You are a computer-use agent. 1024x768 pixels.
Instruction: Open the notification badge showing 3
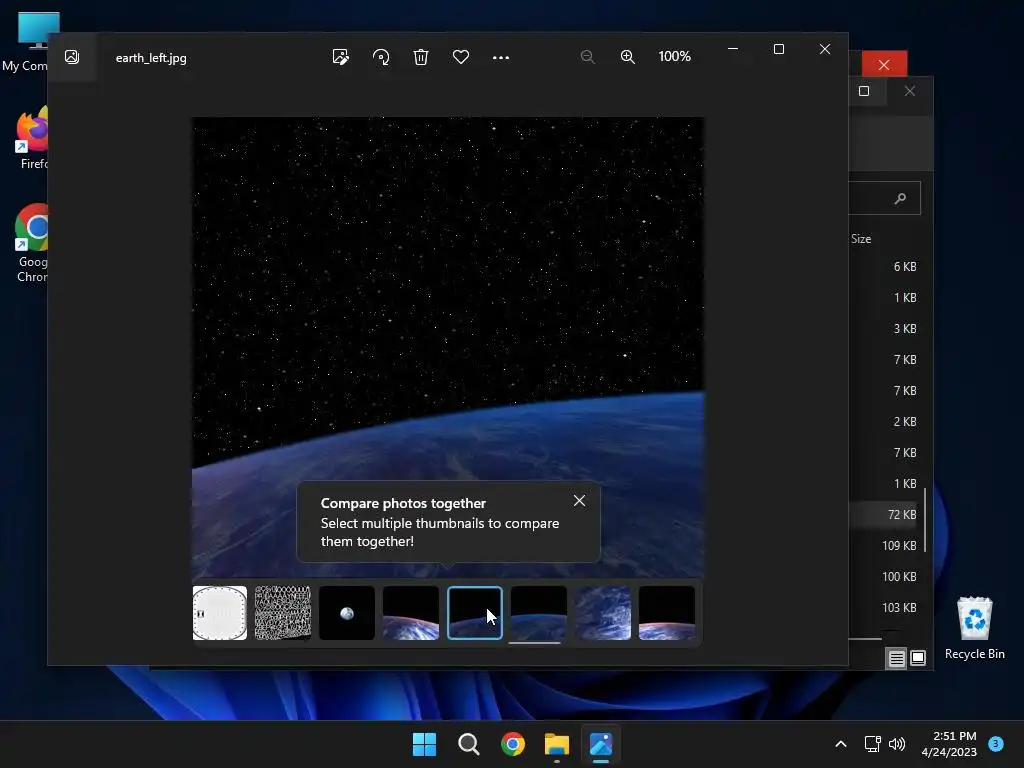point(996,743)
